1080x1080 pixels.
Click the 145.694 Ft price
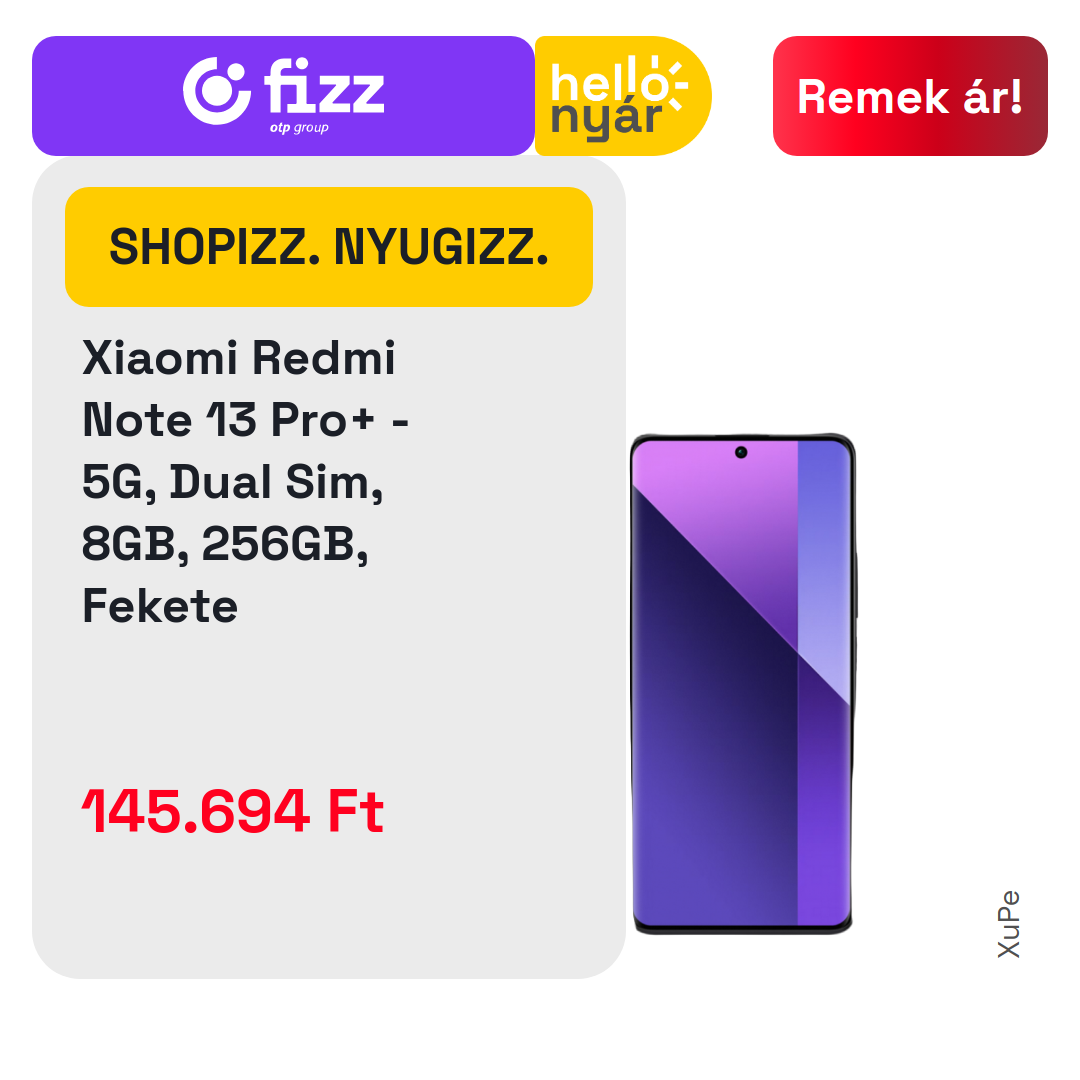tap(233, 811)
